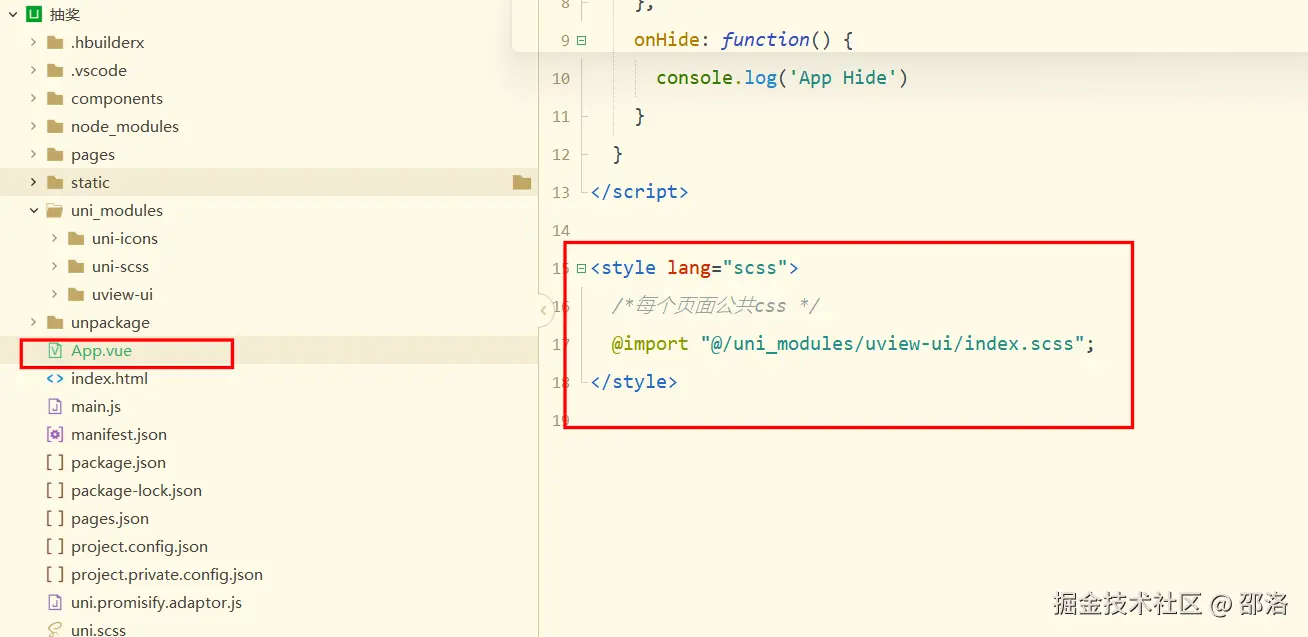Screen dimensions: 1308x637
Task: Collapse the 抽奖 project root chevron
Action: (x=13, y=15)
